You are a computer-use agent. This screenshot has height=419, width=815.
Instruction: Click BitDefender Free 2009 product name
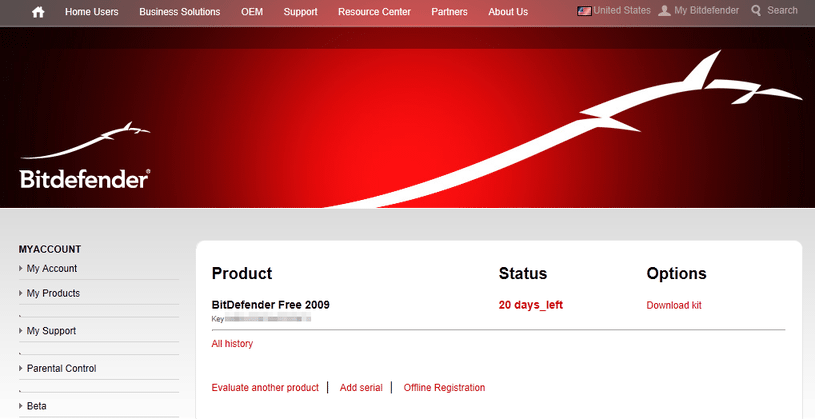[270, 305]
